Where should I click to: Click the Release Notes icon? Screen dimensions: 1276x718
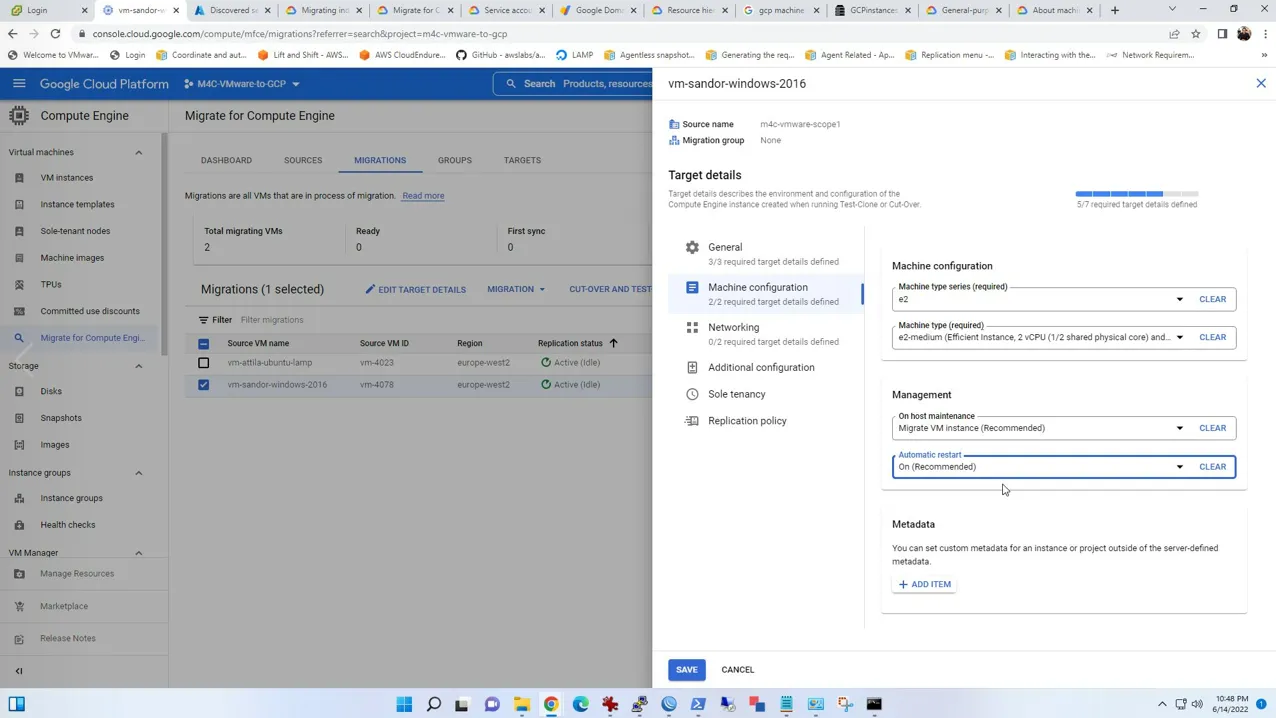(x=19, y=638)
